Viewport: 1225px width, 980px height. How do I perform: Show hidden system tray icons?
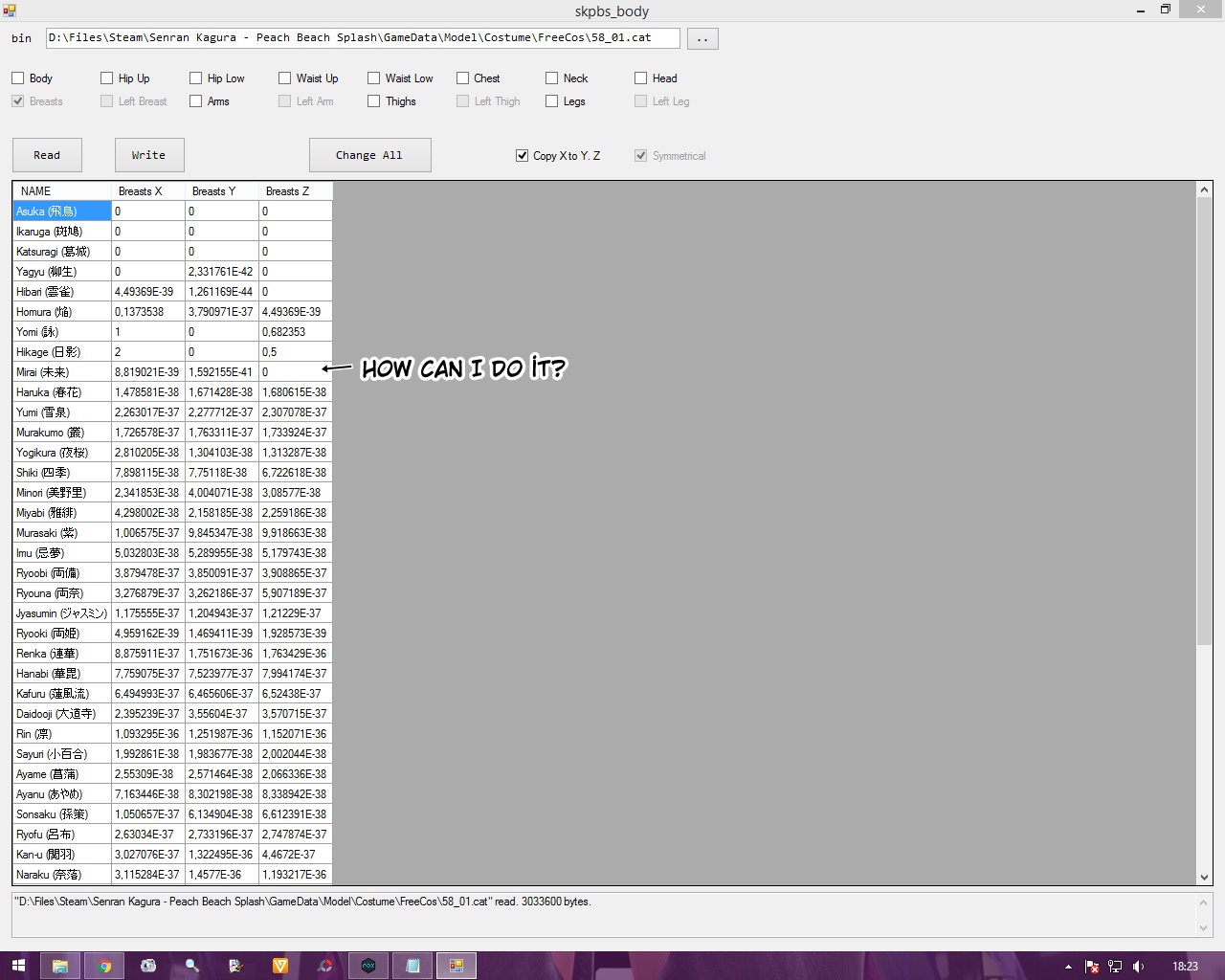(x=1068, y=967)
